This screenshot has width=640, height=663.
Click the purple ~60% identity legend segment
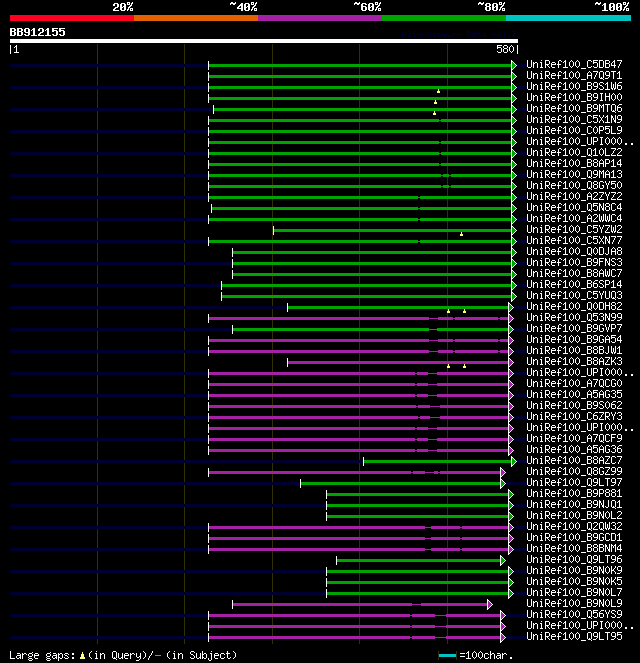point(320,18)
